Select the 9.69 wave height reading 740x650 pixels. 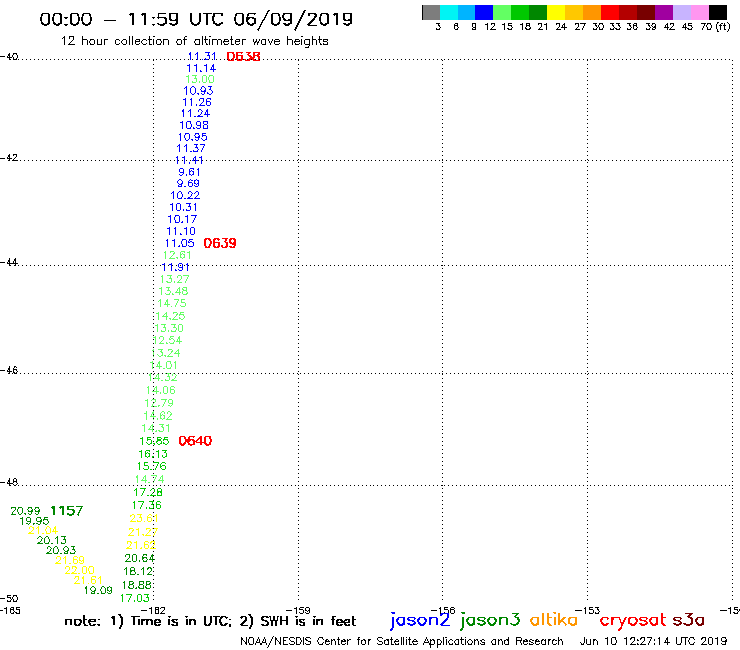(188, 183)
